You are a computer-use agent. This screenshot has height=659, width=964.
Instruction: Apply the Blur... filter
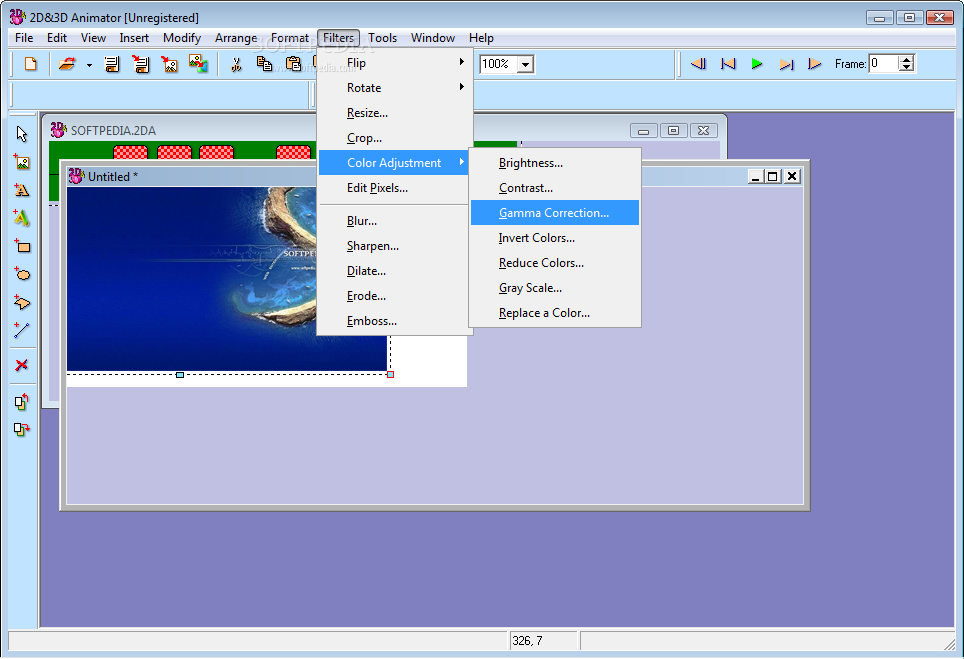tap(395, 221)
